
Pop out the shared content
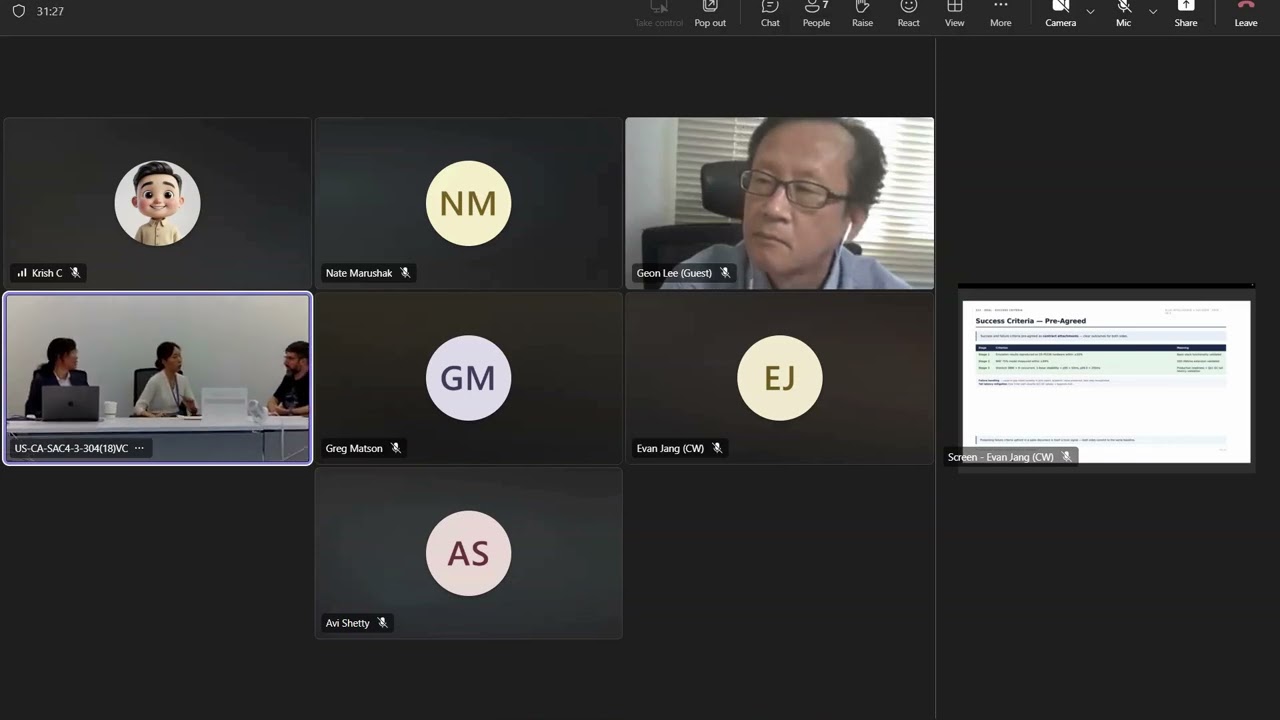[x=710, y=14]
